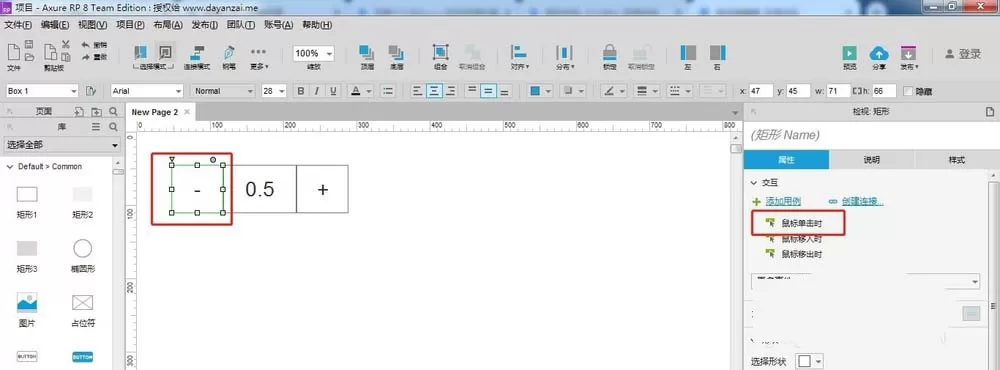Viewport: 1000px width, 370px height.
Task: Click the 添加用例 (add case) link
Action: 783,201
